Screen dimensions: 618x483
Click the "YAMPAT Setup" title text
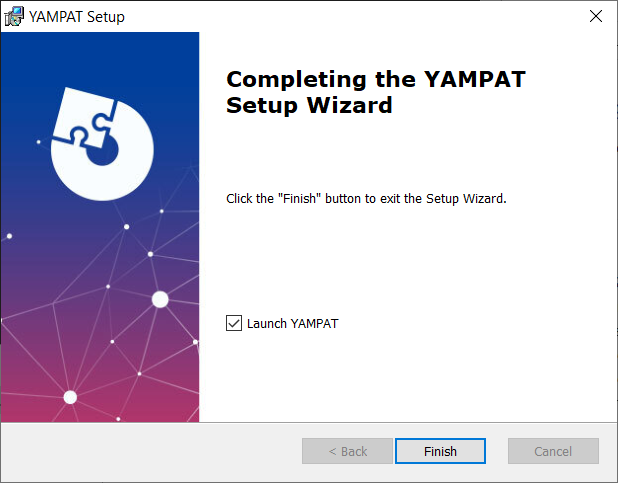tap(79, 17)
